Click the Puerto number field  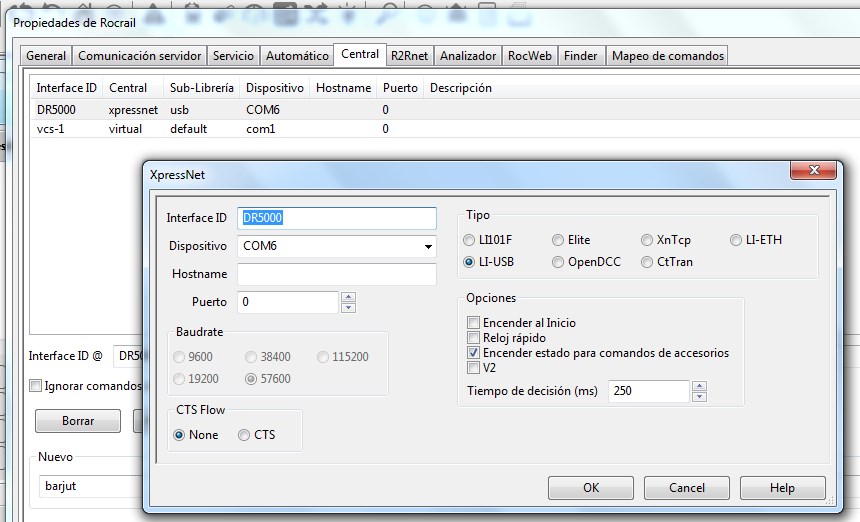tap(288, 302)
